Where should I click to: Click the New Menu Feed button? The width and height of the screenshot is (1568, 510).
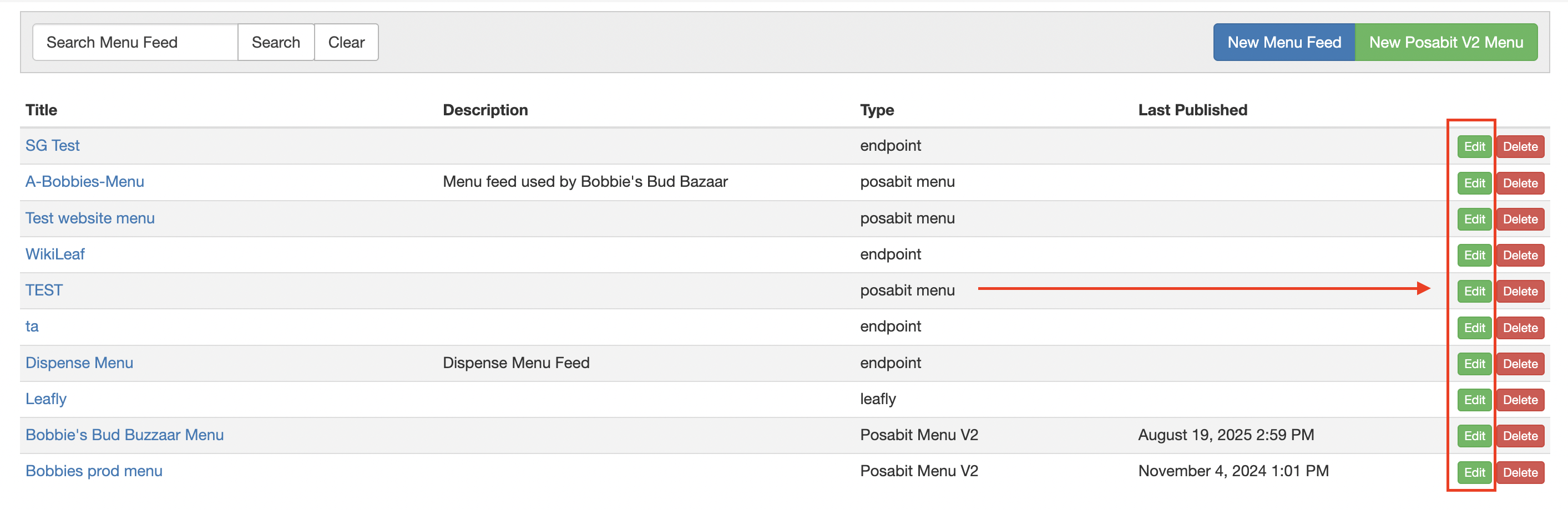point(1284,43)
